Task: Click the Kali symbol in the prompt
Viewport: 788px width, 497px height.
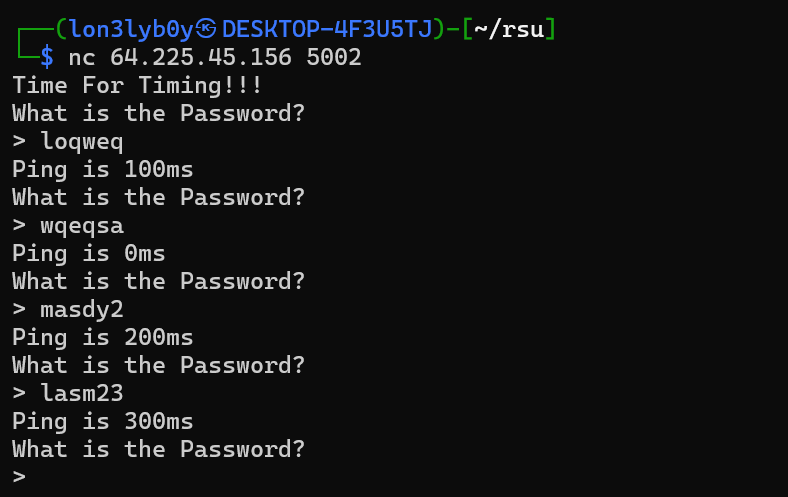Action: coord(207,29)
